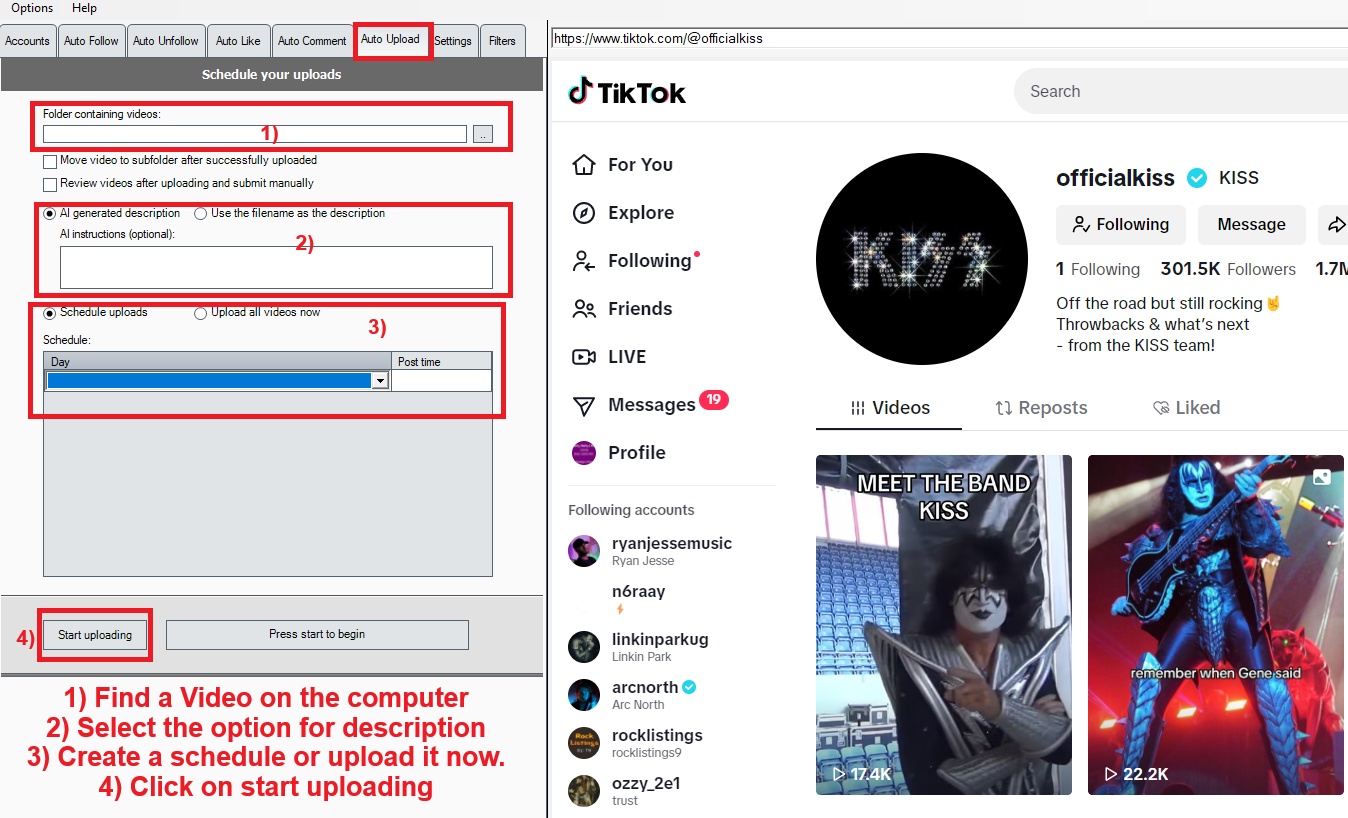Click the folder containing videos field
Image resolution: width=1348 pixels, height=818 pixels.
255,134
